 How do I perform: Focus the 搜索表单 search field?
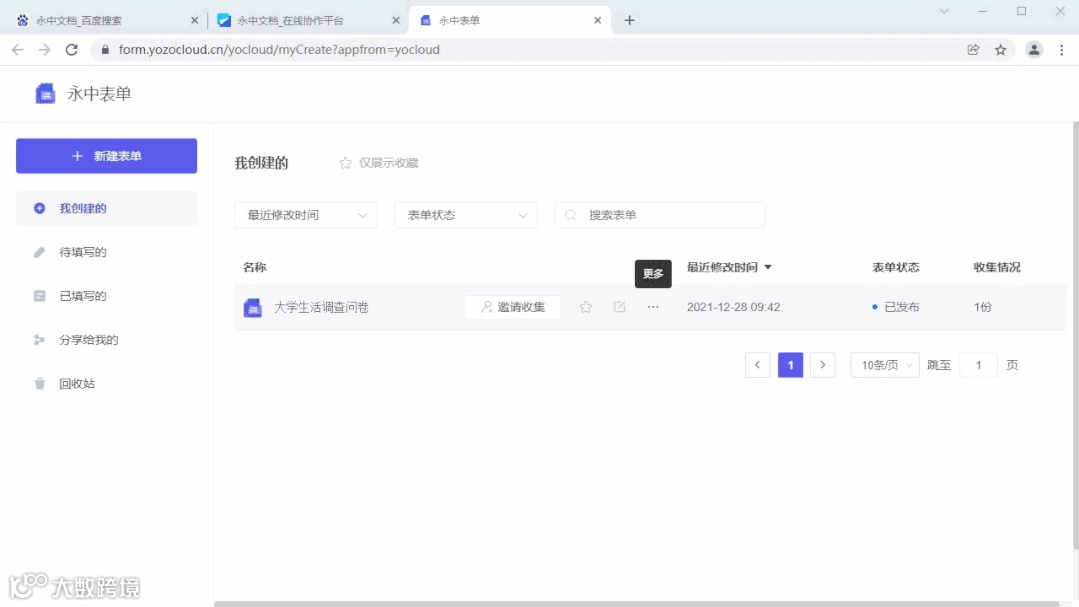660,215
